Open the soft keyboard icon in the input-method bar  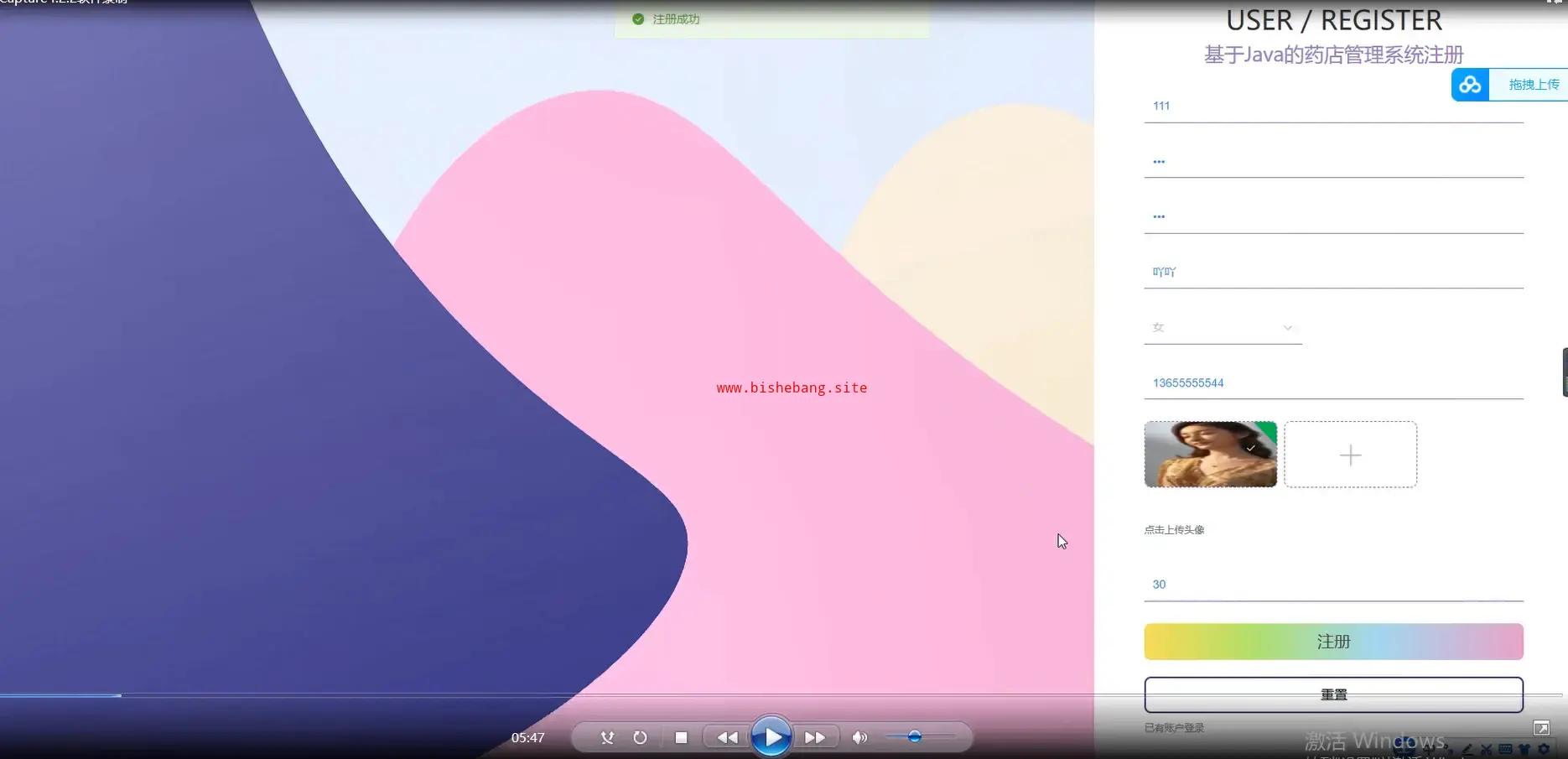[1505, 749]
